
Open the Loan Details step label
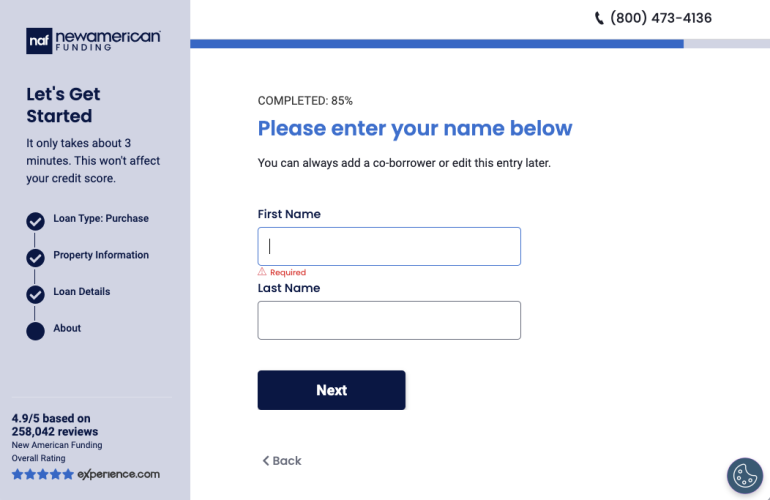pyautogui.click(x=82, y=292)
